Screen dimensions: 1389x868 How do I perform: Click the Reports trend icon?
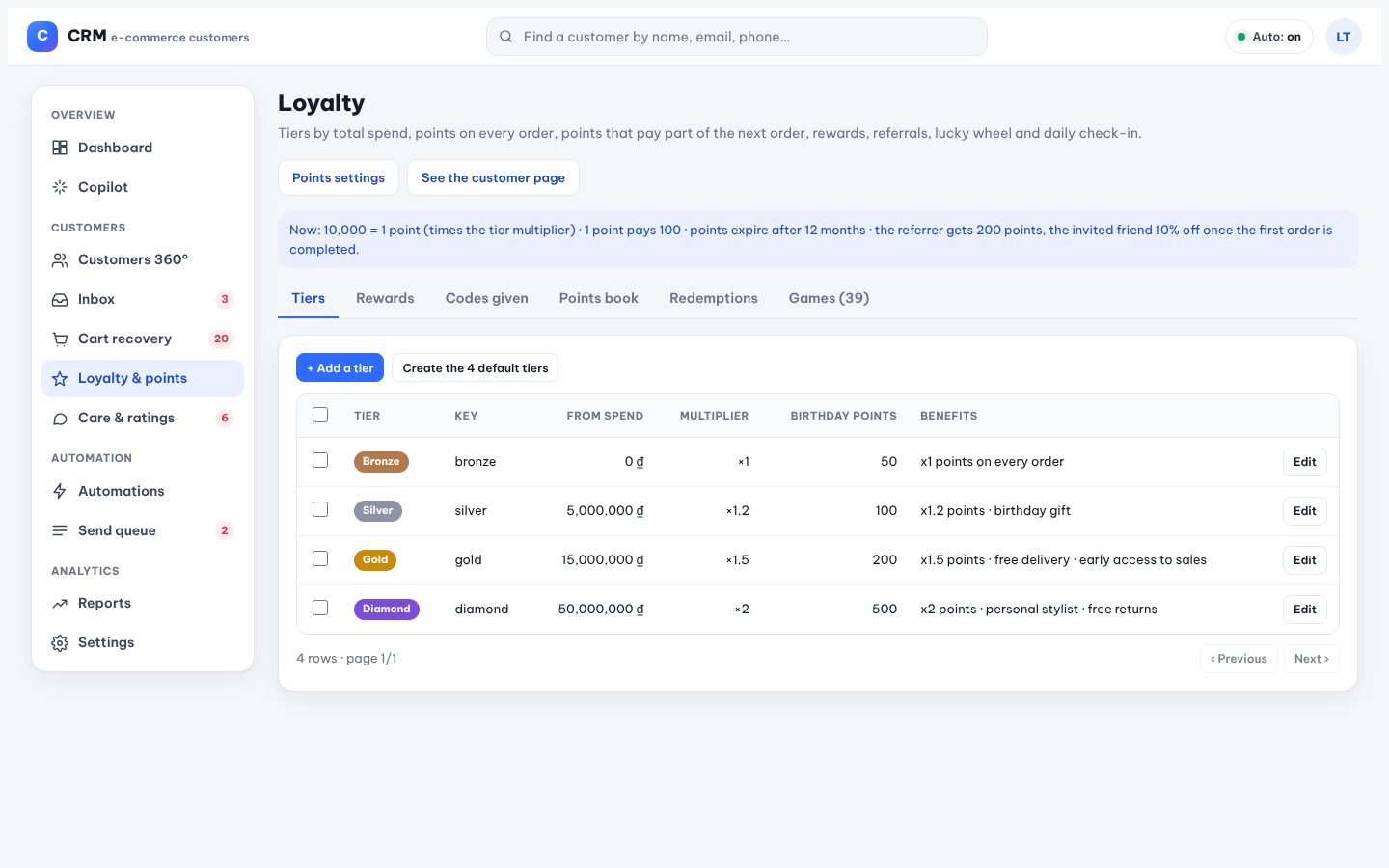pyautogui.click(x=60, y=603)
